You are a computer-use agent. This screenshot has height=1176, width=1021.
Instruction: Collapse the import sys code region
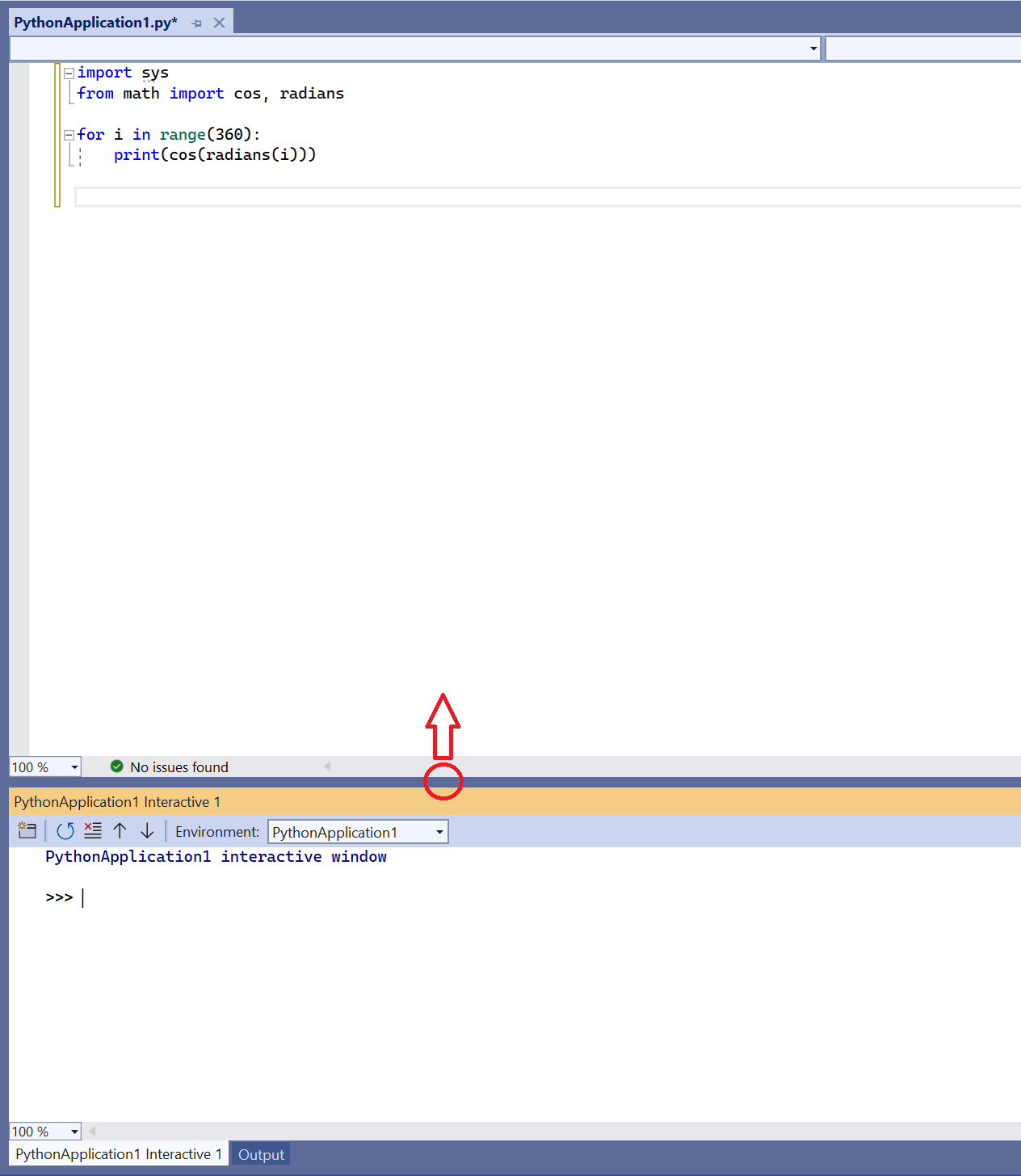tap(69, 73)
